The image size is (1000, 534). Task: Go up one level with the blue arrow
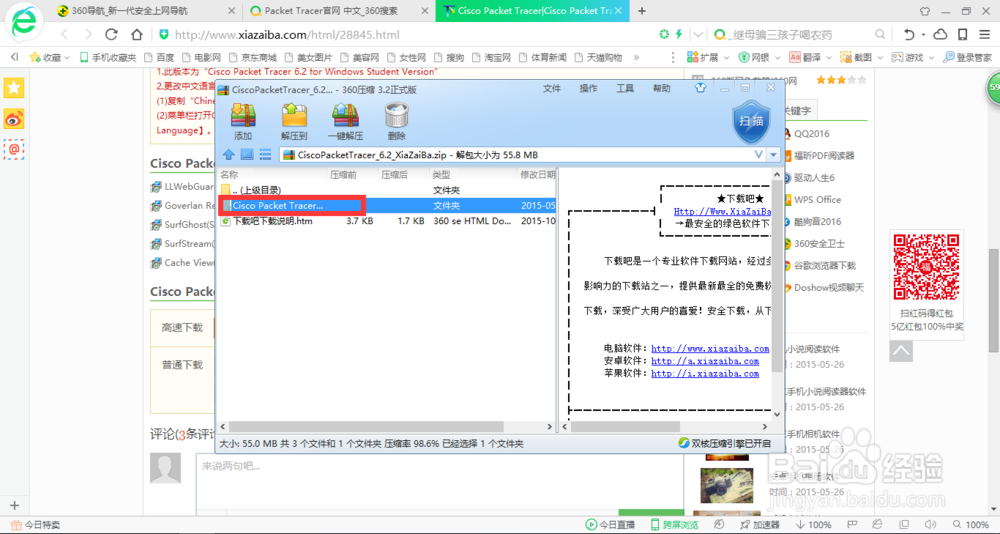pyautogui.click(x=229, y=154)
